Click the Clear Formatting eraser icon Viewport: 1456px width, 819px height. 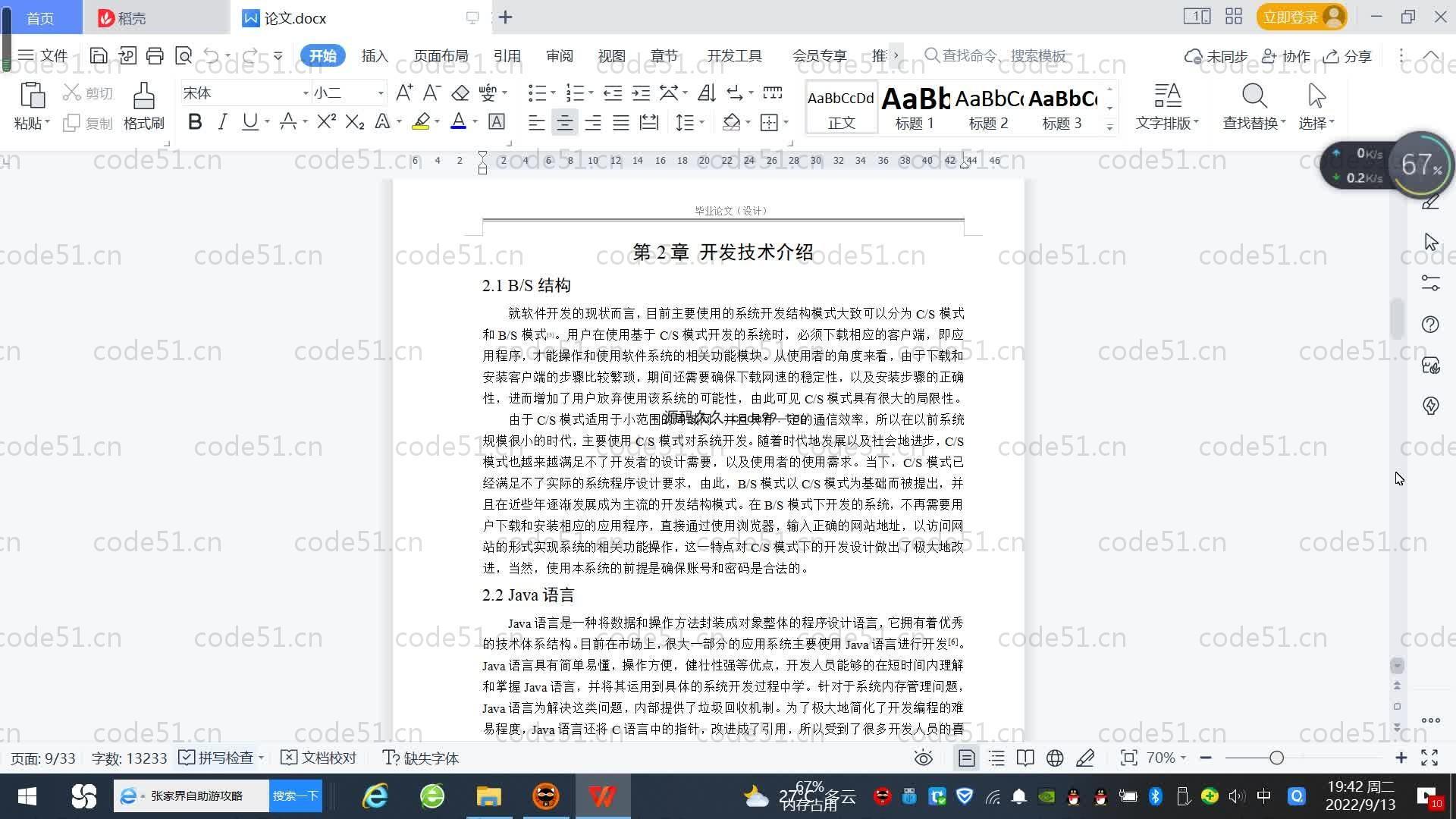[460, 93]
